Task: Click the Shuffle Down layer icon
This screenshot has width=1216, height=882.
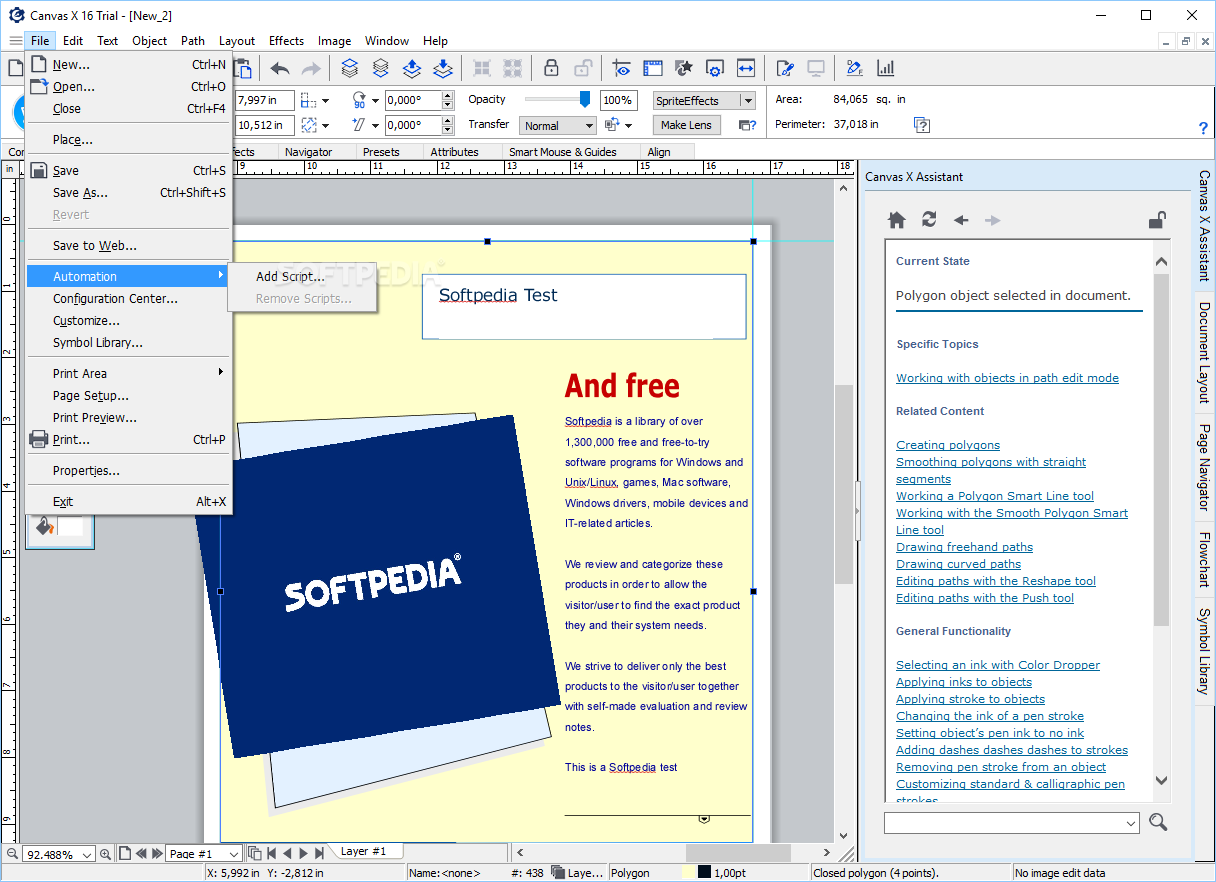Action: pos(443,68)
